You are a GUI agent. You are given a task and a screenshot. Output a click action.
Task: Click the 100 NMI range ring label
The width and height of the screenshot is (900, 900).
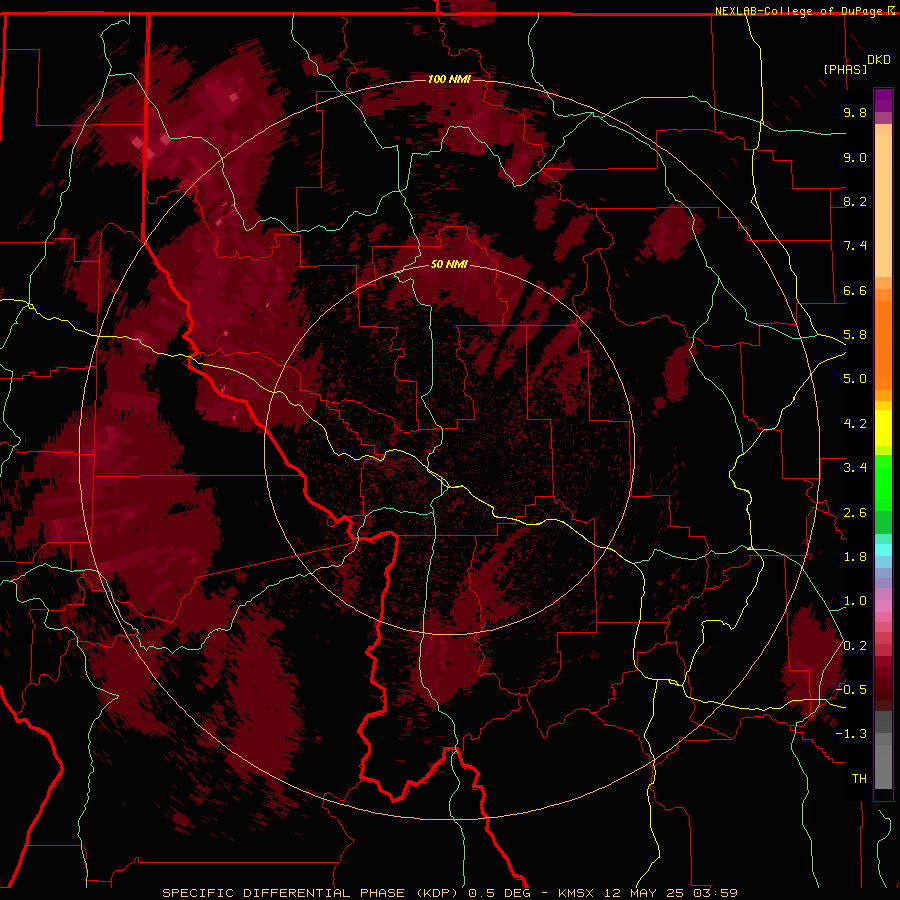coord(449,79)
